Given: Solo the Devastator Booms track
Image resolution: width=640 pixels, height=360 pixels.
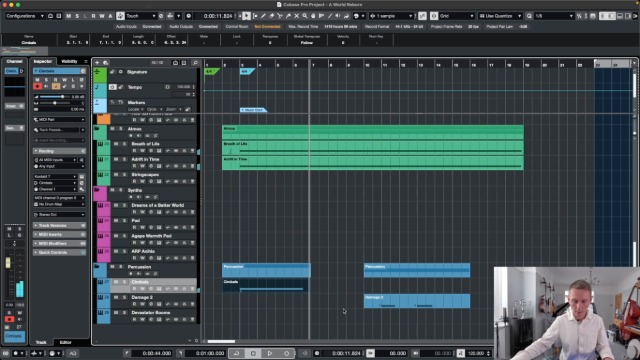Looking at the screenshot, I should [124, 313].
